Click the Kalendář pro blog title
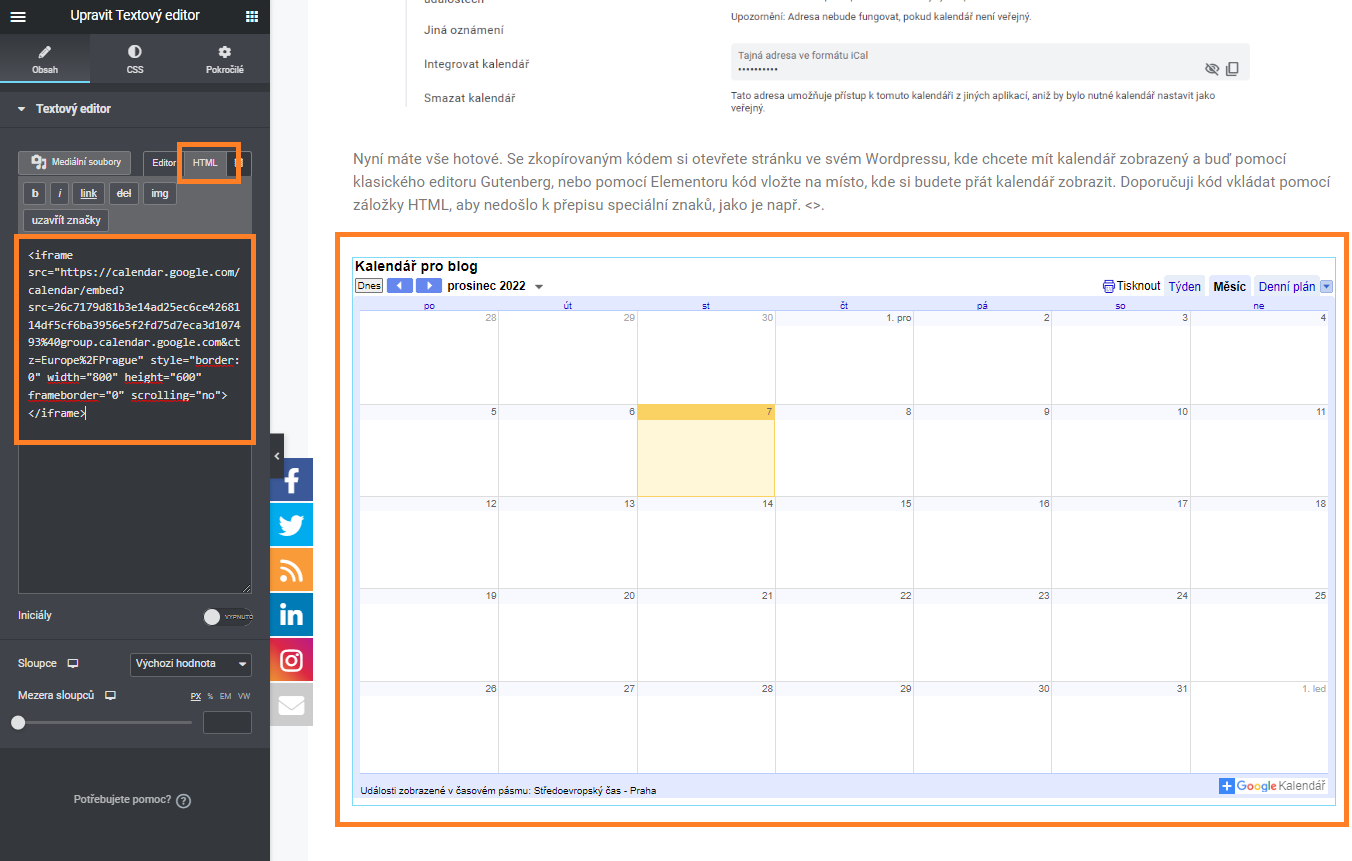Viewport: 1352px width, 861px height. [416, 266]
